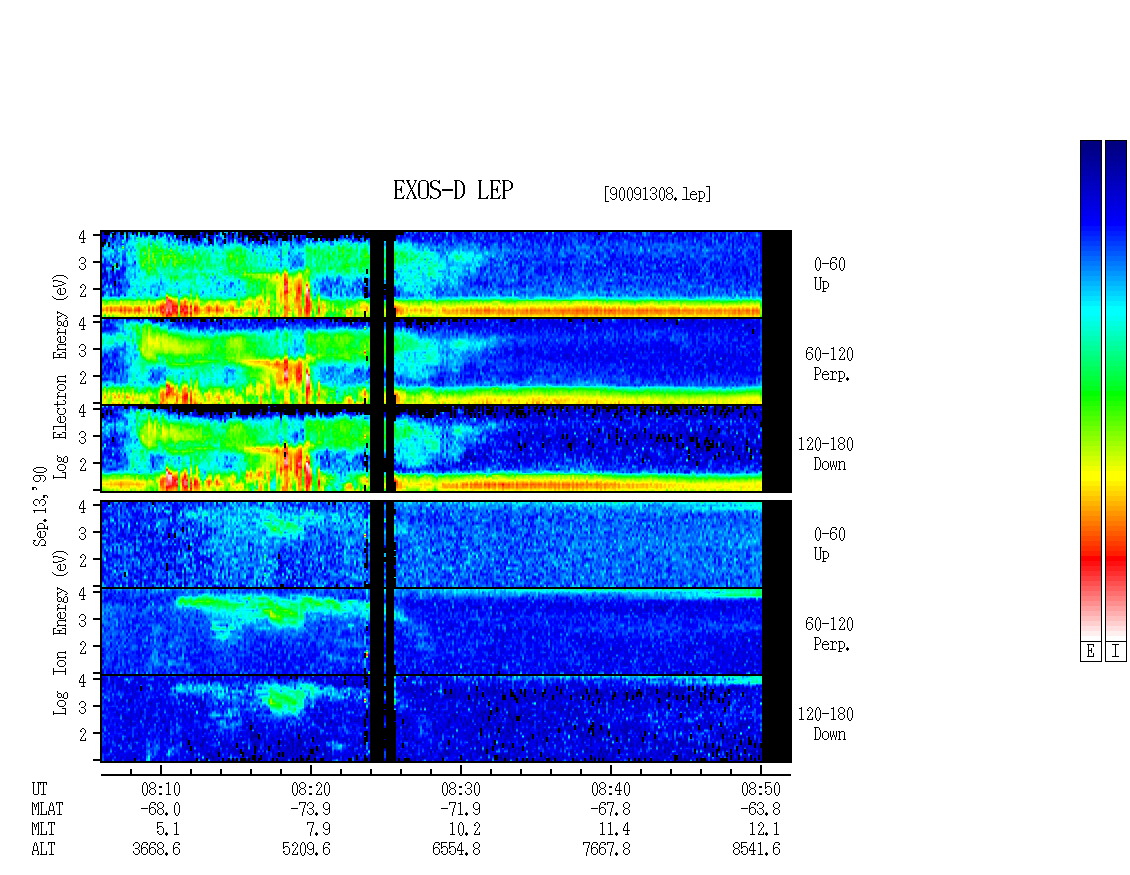
Task: Select the MLAT value -68.0
Action: [x=161, y=809]
